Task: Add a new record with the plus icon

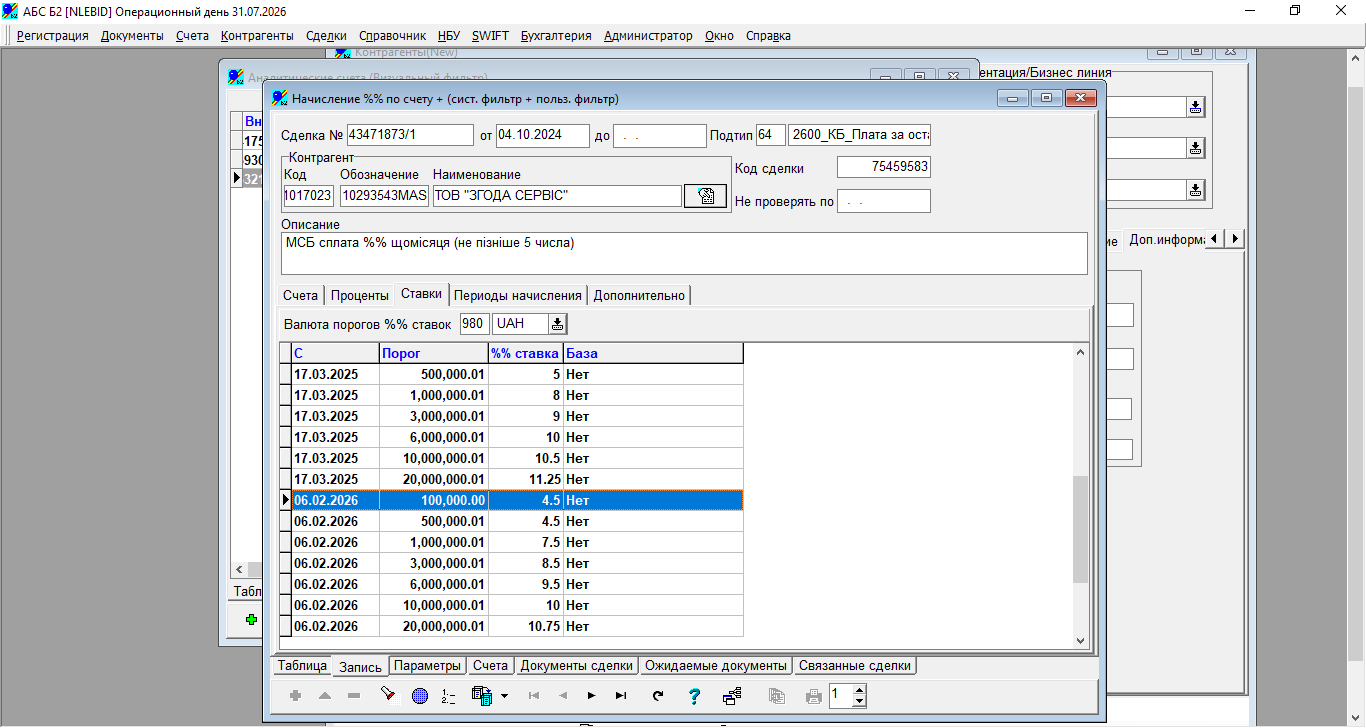Action: point(295,696)
